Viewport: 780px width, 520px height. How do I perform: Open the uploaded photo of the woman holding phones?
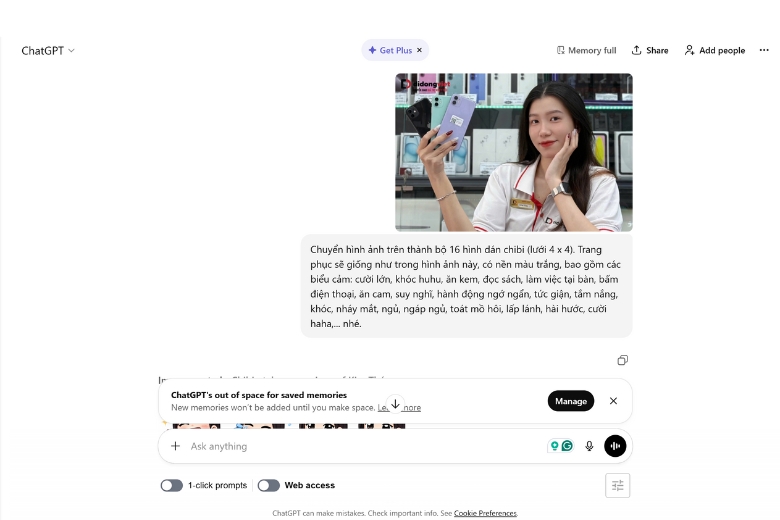(514, 152)
